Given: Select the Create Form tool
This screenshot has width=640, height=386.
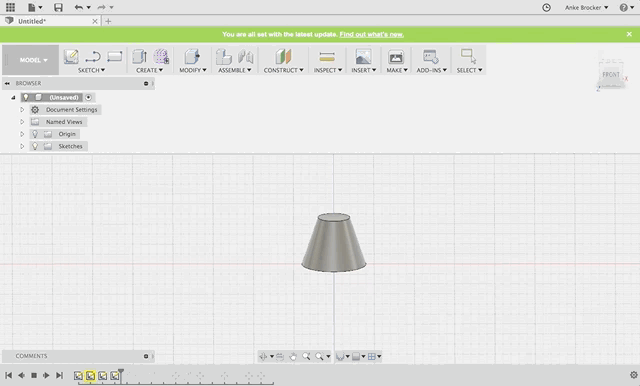Looking at the screenshot, I should point(161,56).
